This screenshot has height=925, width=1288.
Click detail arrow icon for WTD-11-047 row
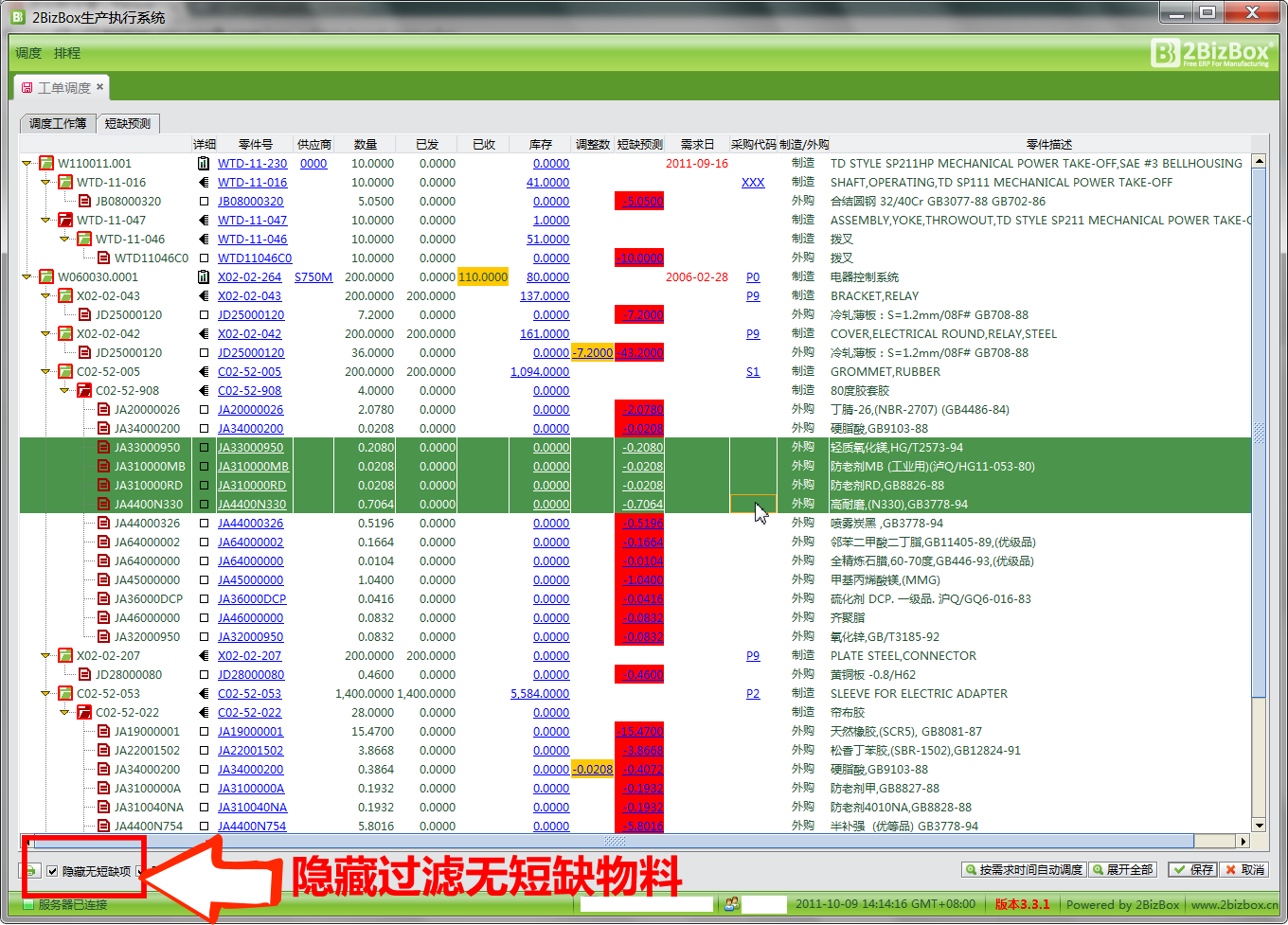(204, 220)
